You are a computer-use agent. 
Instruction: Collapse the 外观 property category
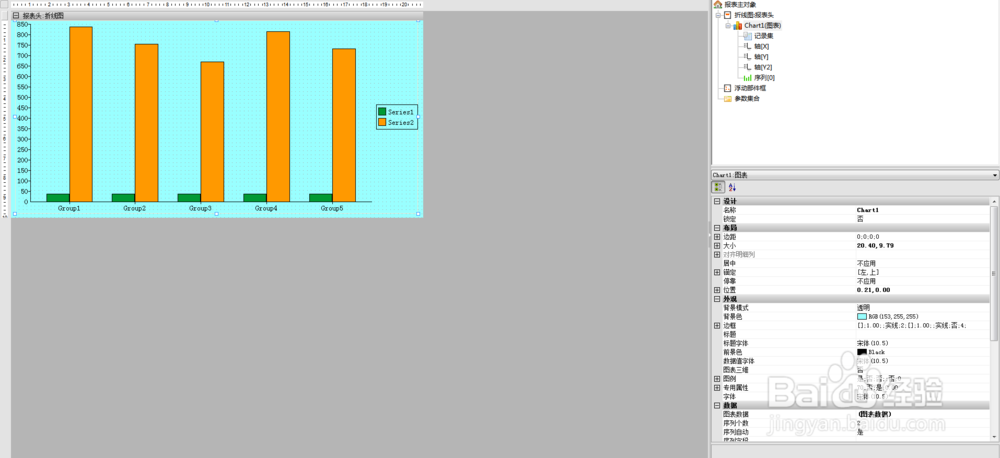click(717, 299)
